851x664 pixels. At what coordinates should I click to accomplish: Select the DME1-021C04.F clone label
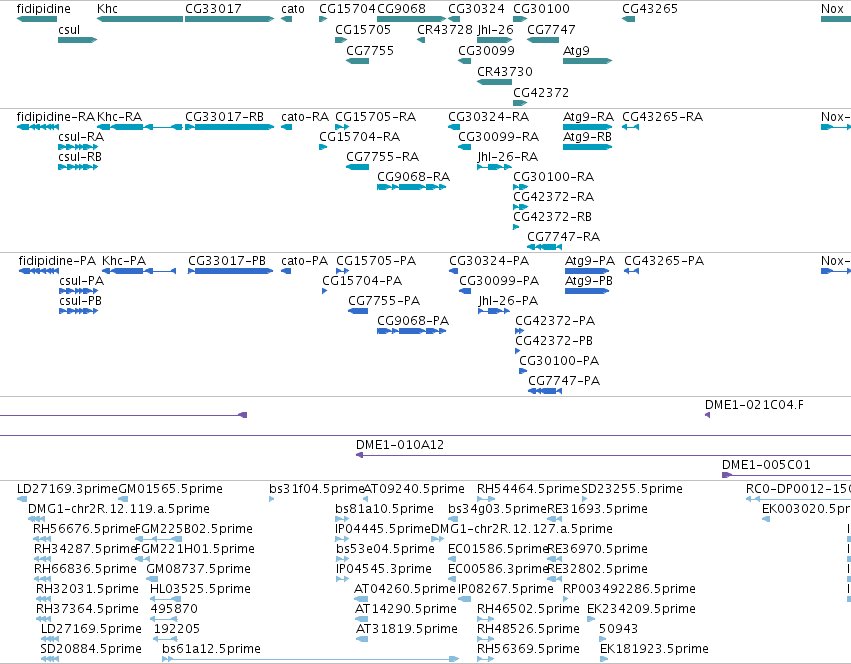coord(754,405)
